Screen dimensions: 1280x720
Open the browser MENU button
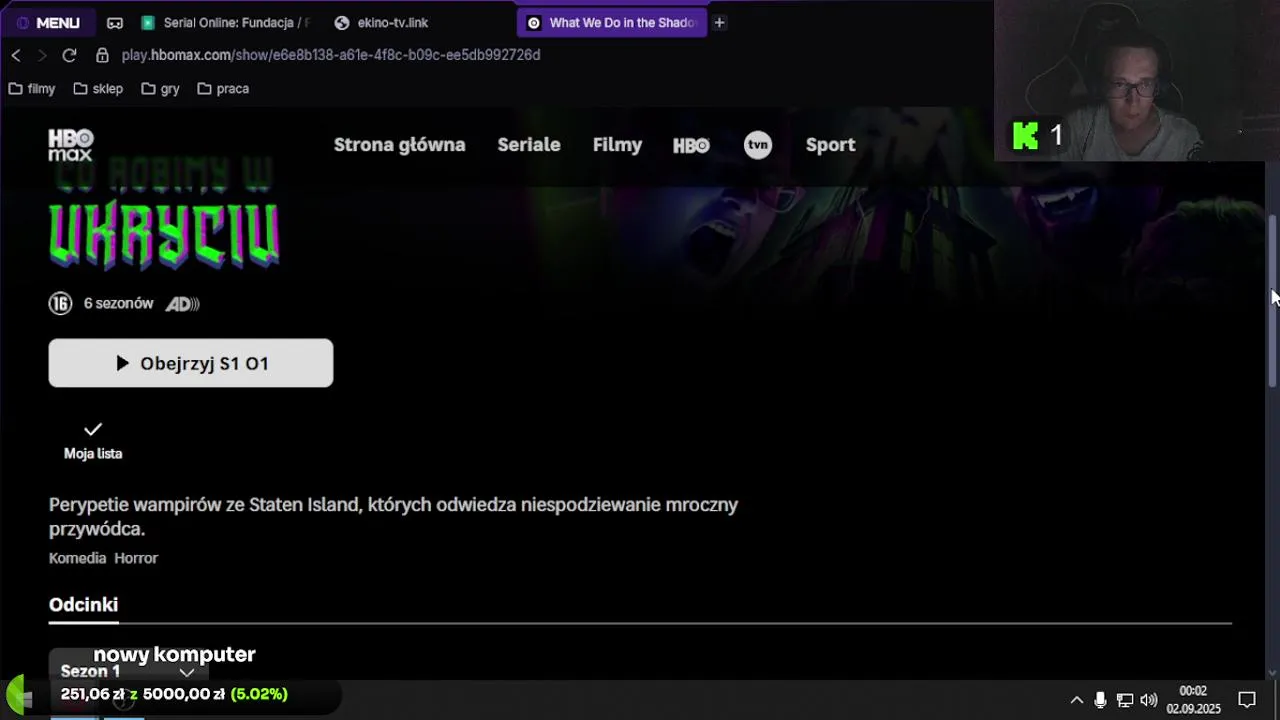coord(48,22)
